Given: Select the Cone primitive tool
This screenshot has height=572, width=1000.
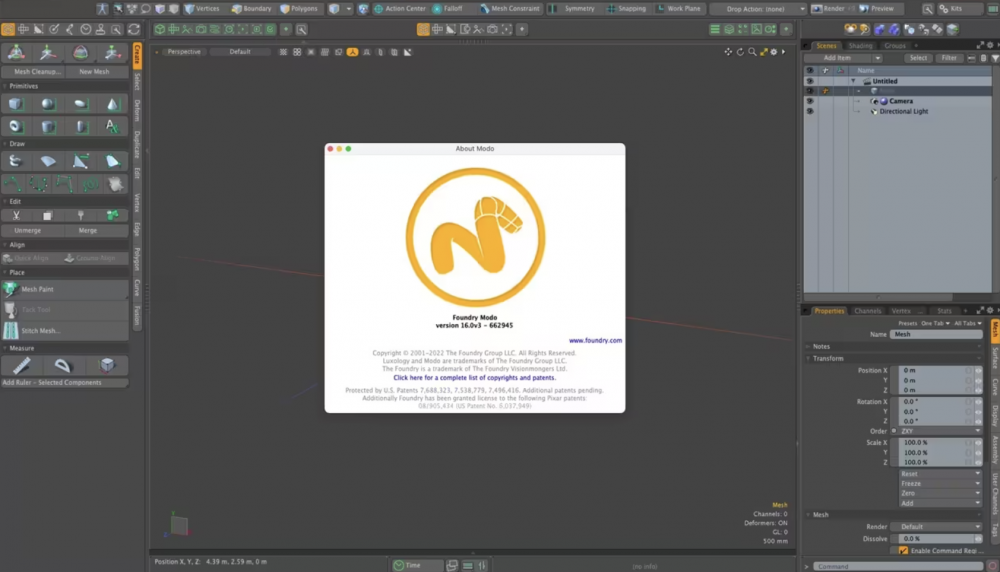Looking at the screenshot, I should (112, 104).
